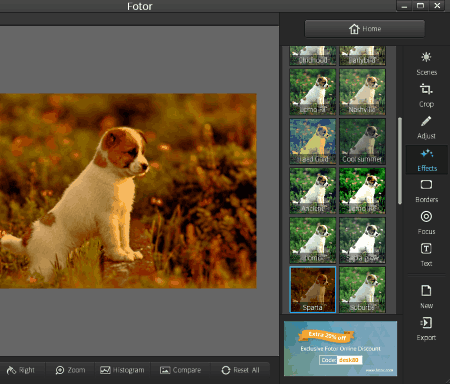Minimize the Fotor window
This screenshot has height=384, width=450.
404,6
